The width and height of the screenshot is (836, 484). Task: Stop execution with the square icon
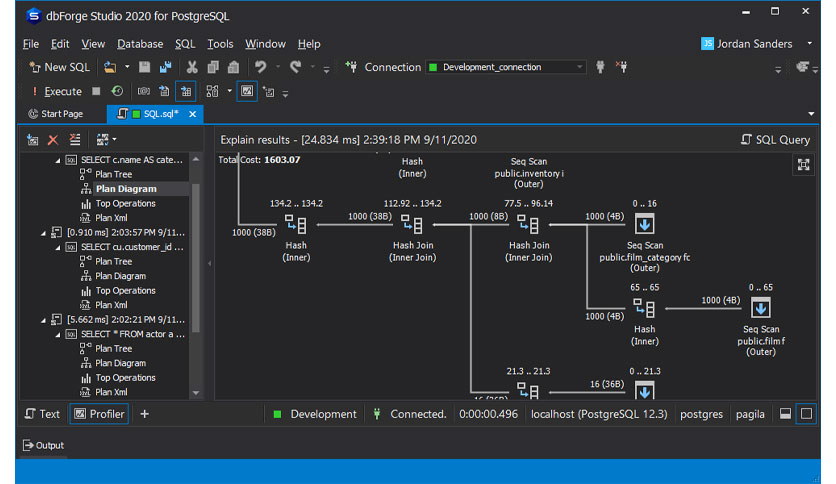(96, 91)
